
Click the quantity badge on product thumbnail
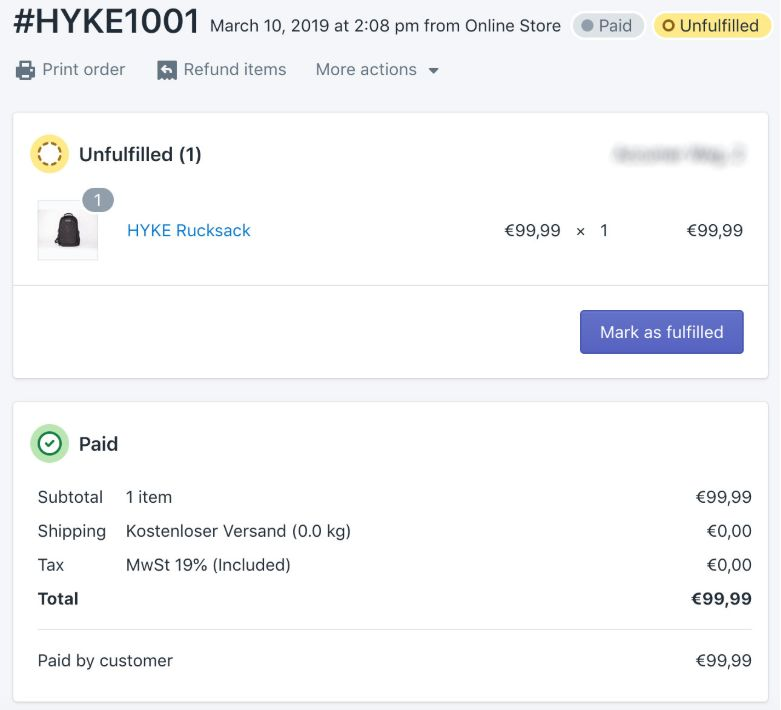[98, 200]
